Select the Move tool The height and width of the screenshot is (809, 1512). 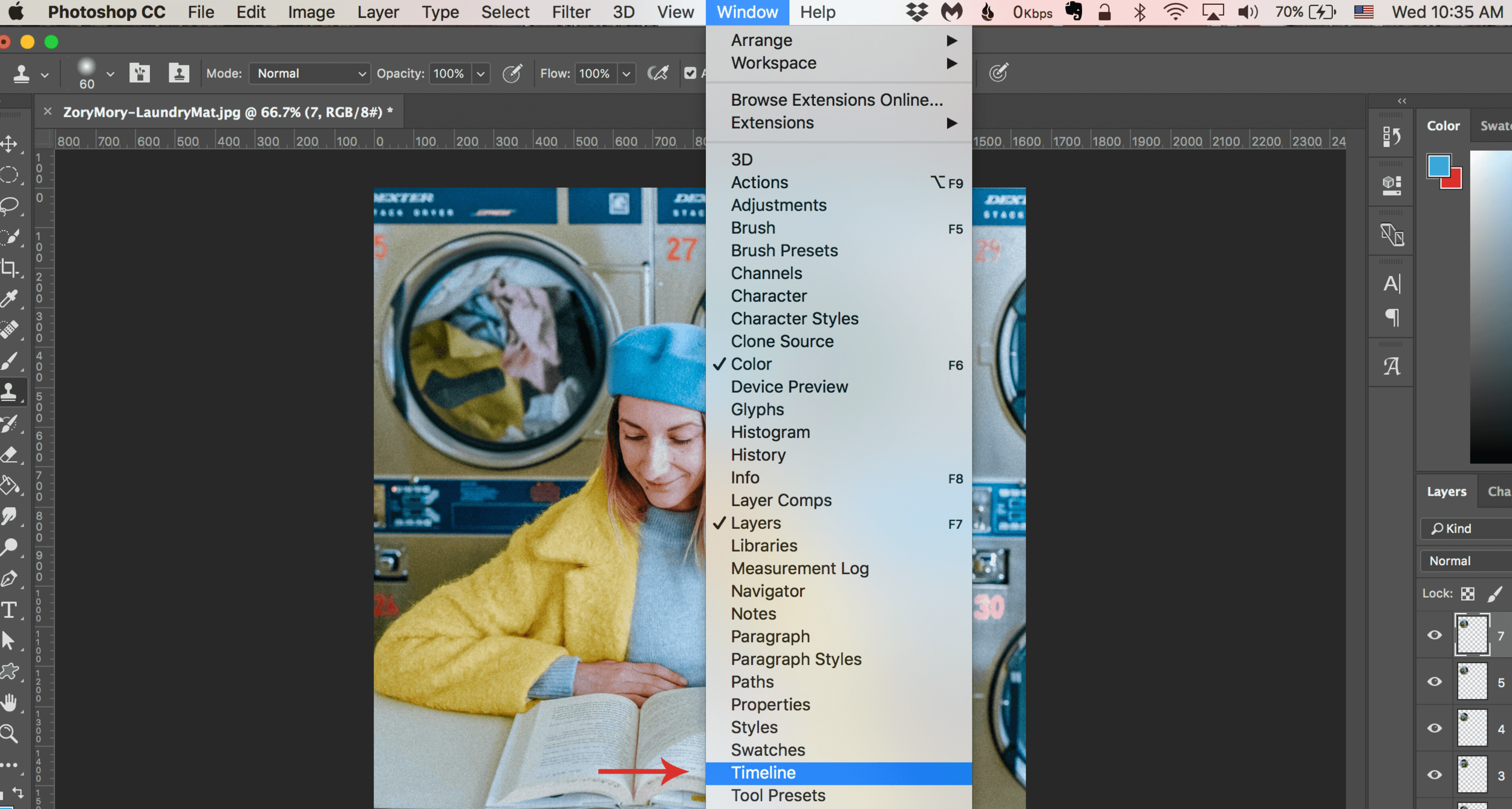[x=9, y=144]
